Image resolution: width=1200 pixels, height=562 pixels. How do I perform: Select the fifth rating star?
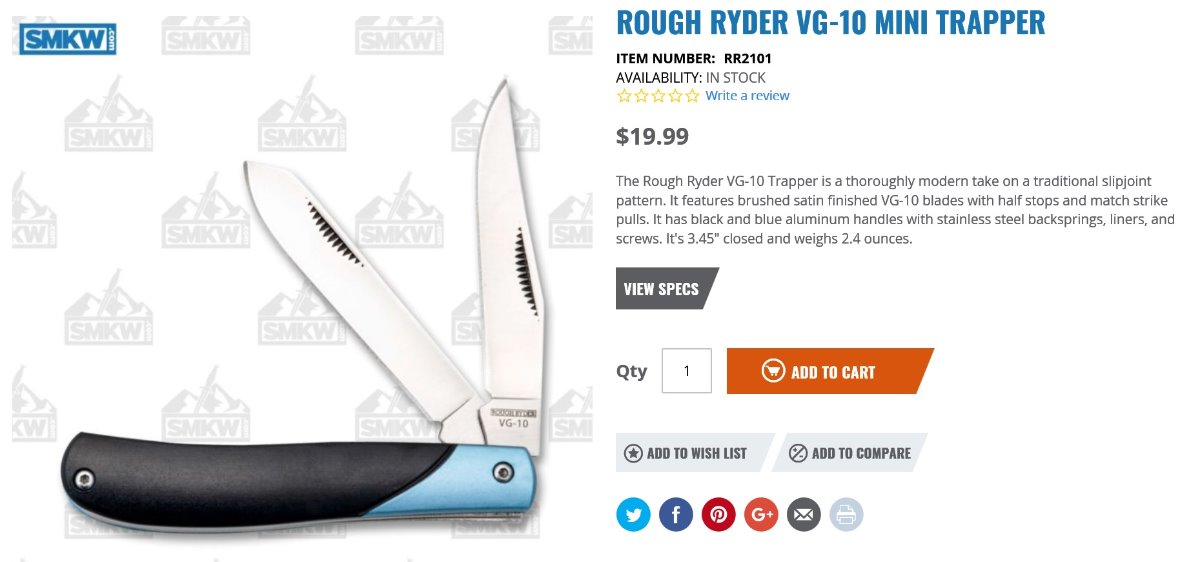pos(692,96)
